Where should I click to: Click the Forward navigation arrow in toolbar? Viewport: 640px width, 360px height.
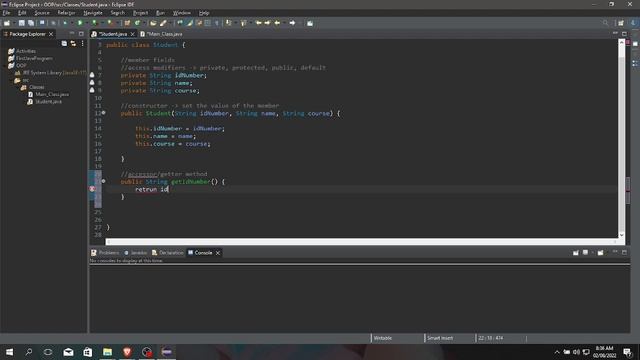pos(292,23)
